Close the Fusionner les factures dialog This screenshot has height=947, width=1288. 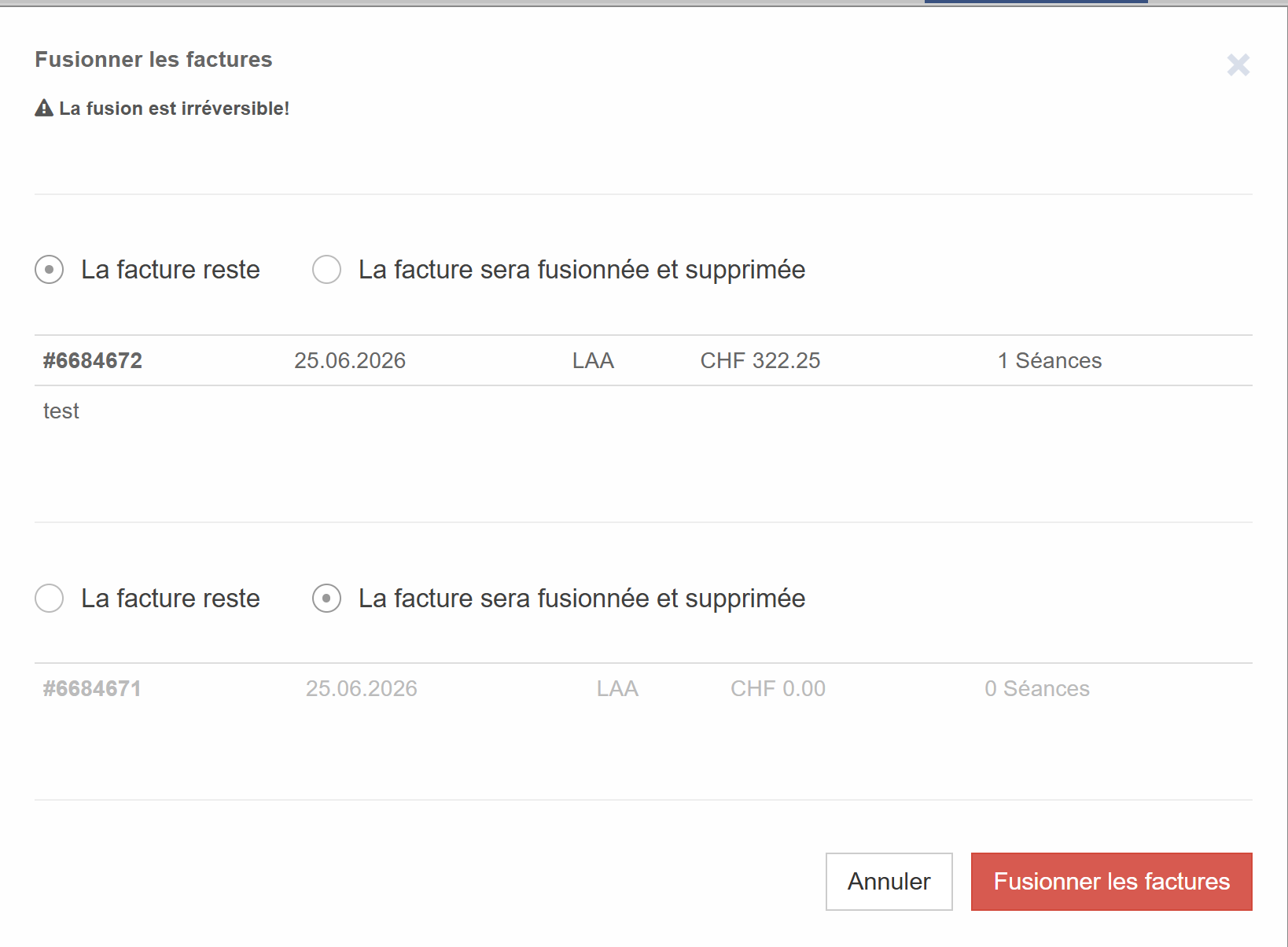tap(1238, 64)
